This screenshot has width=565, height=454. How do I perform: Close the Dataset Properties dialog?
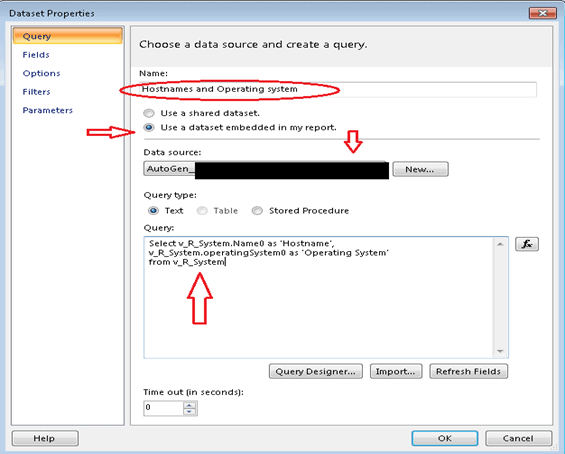coord(542,13)
